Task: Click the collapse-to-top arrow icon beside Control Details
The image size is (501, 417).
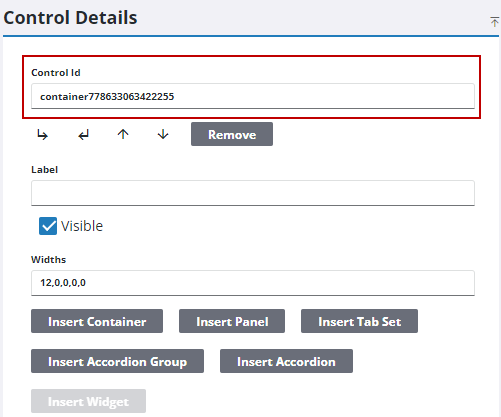Action: [494, 22]
